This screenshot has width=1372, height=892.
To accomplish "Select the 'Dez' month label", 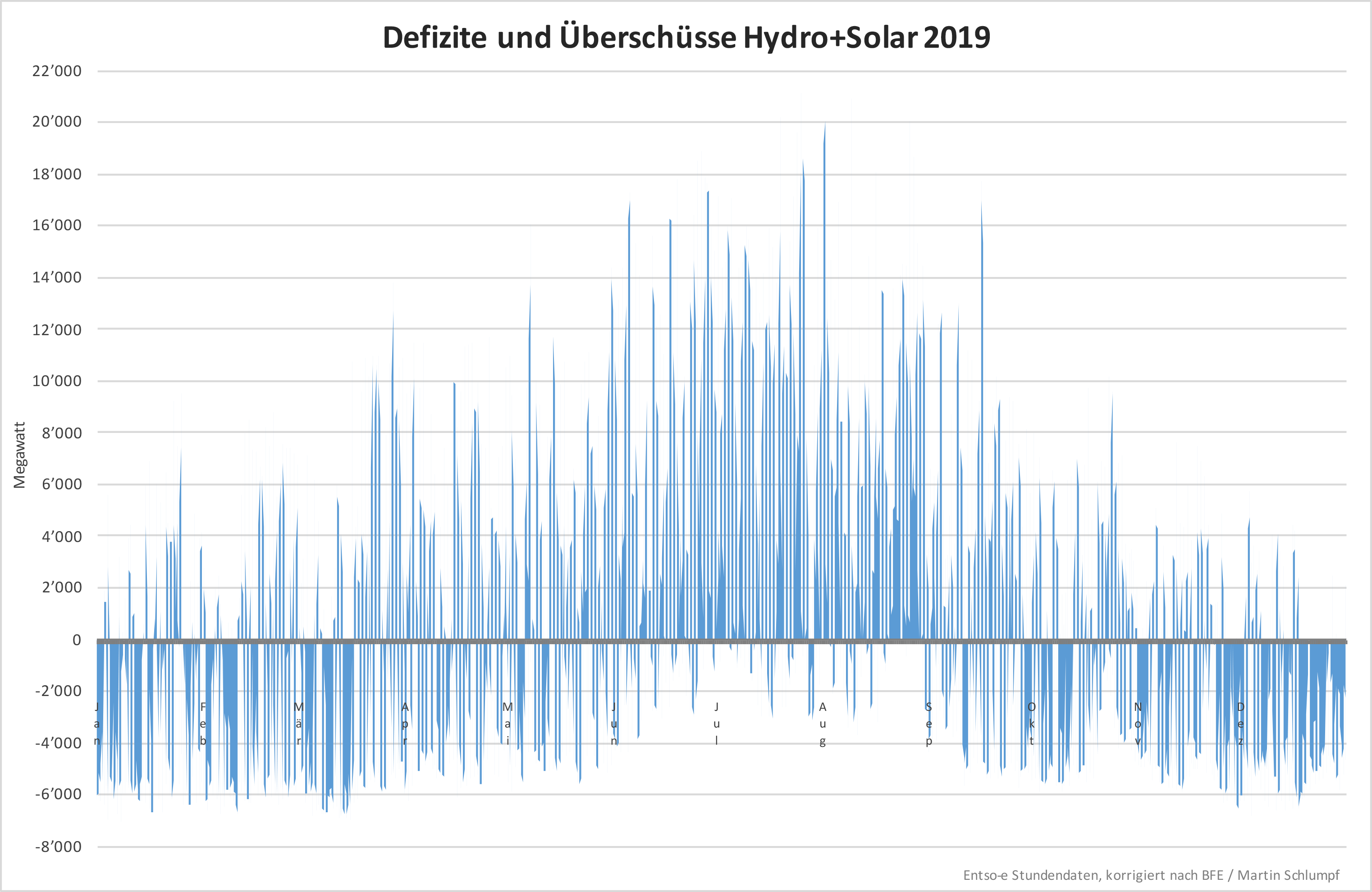I will [1240, 724].
